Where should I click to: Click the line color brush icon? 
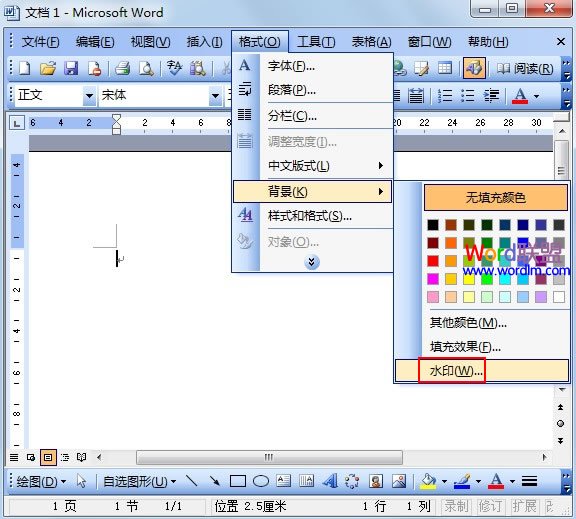462,481
